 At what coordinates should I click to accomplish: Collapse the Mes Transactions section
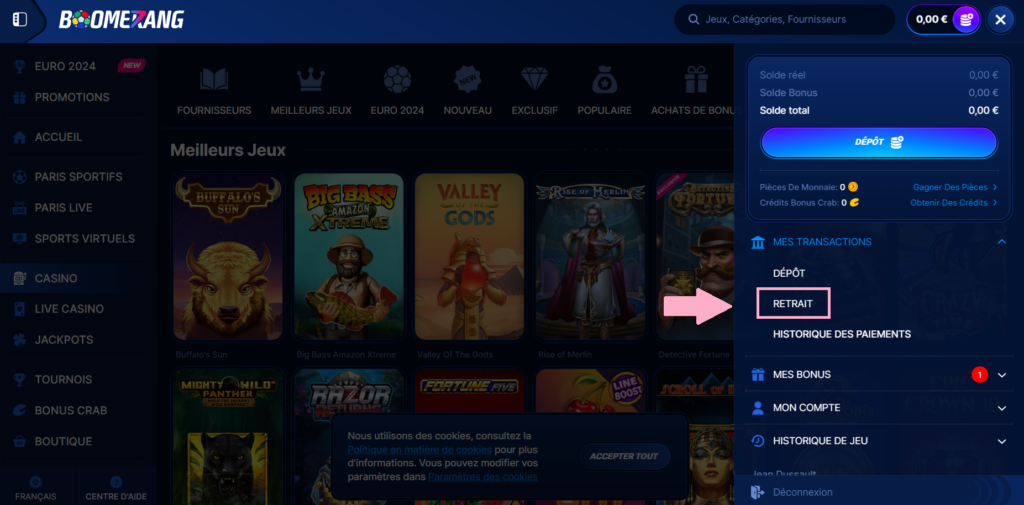pos(1002,242)
